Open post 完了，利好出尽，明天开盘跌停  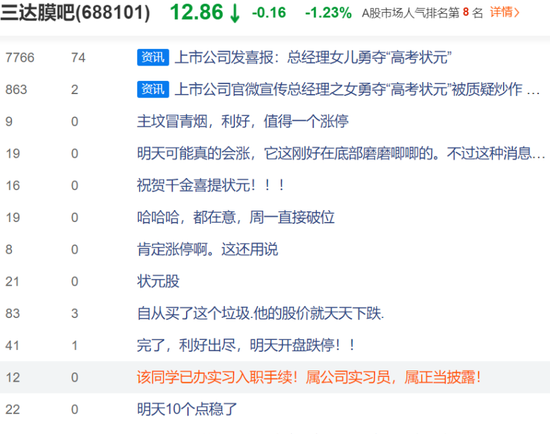(246, 345)
